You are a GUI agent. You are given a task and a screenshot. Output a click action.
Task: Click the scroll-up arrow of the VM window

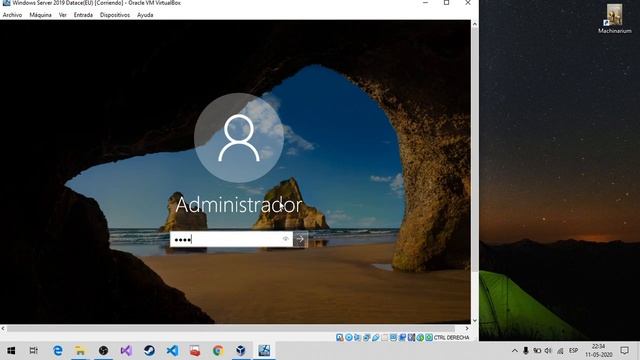pos(474,24)
